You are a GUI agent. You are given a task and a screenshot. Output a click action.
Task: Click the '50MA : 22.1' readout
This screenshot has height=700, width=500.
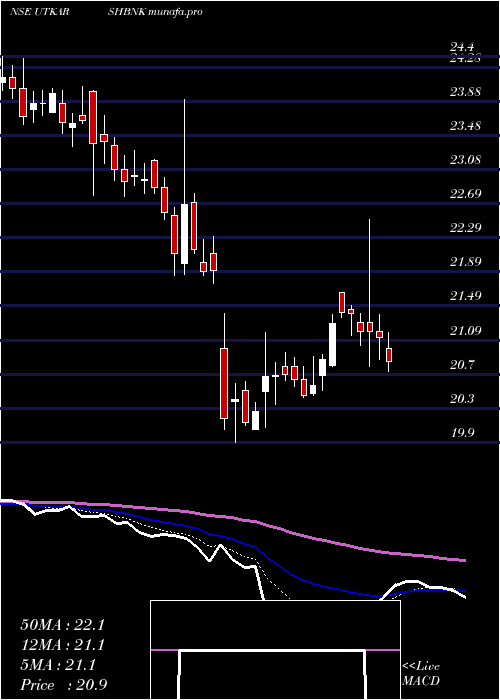click(x=62, y=625)
